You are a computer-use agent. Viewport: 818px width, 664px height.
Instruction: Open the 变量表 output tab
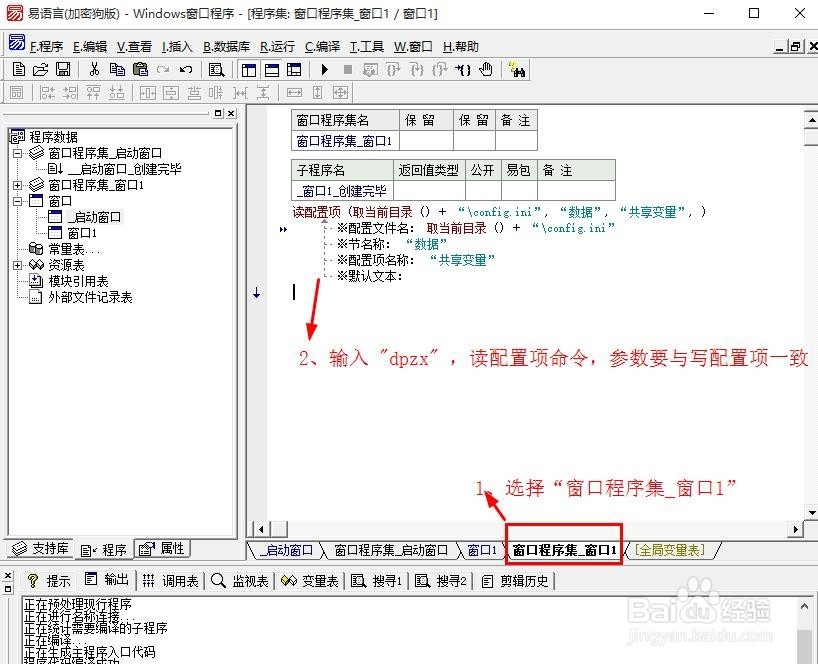(x=310, y=581)
